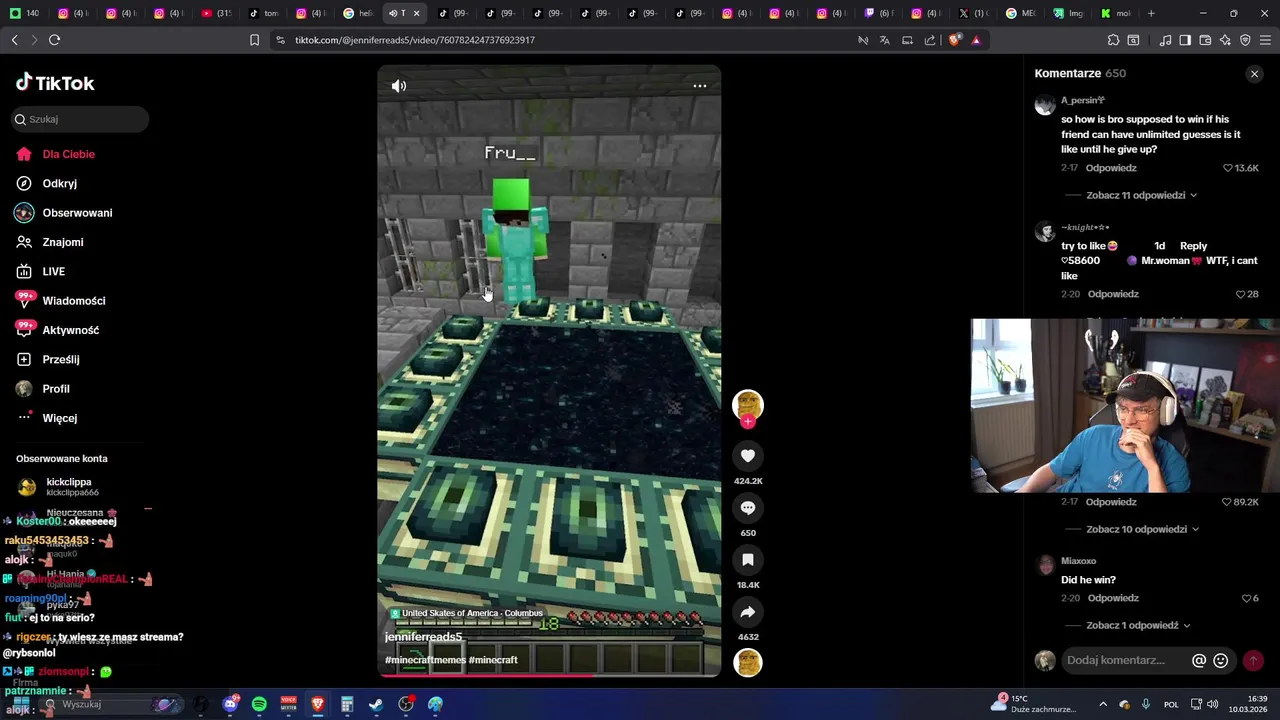The image size is (1280, 720).
Task: Open Miaxoxo's profile name
Action: [x=1079, y=561]
